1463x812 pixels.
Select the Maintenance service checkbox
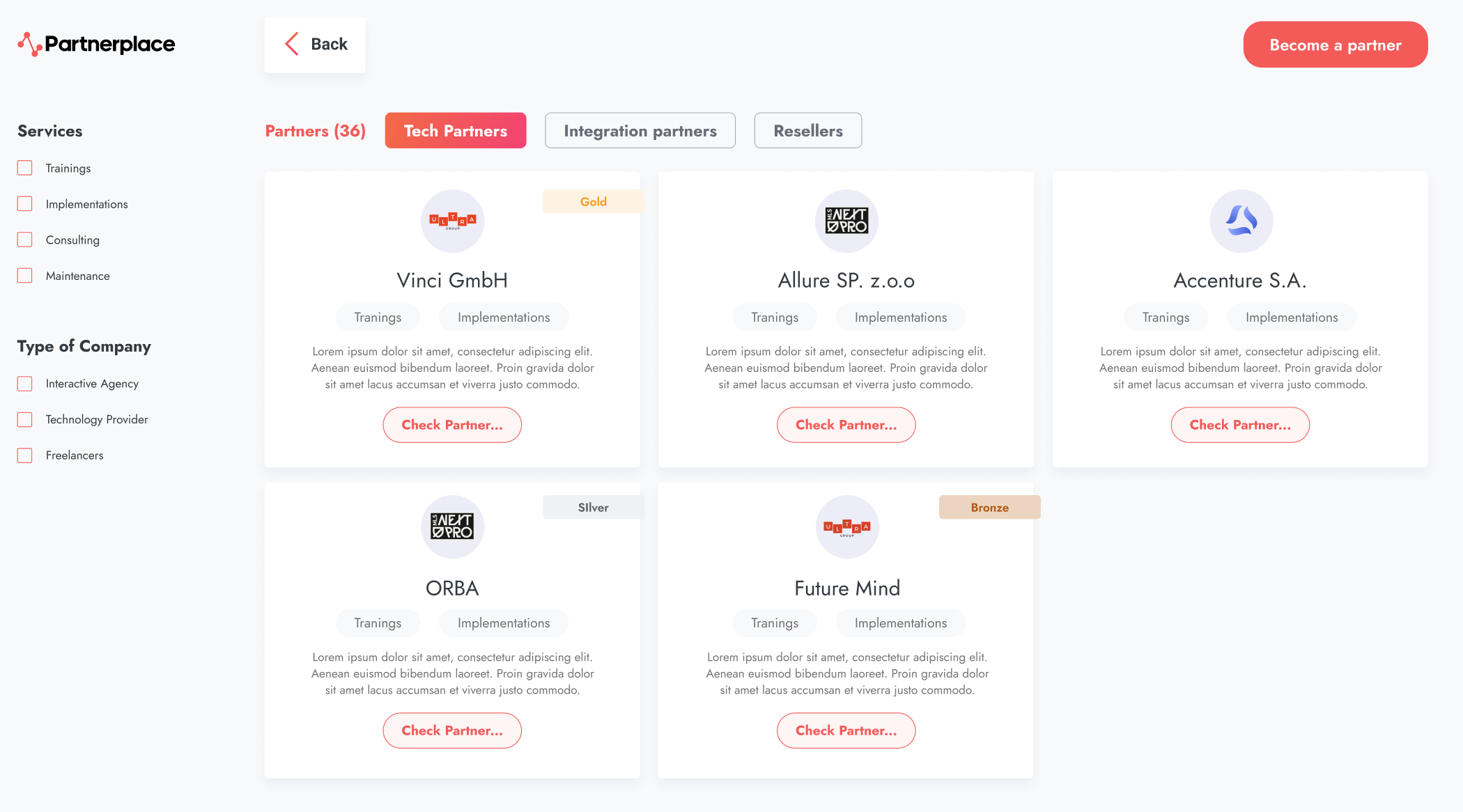[25, 276]
